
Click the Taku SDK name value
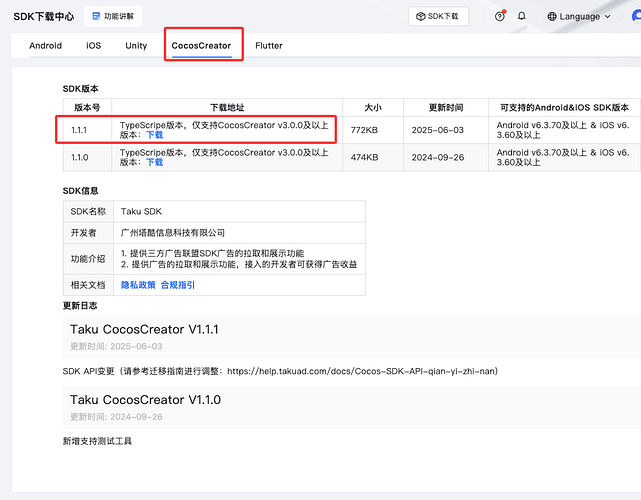click(141, 211)
